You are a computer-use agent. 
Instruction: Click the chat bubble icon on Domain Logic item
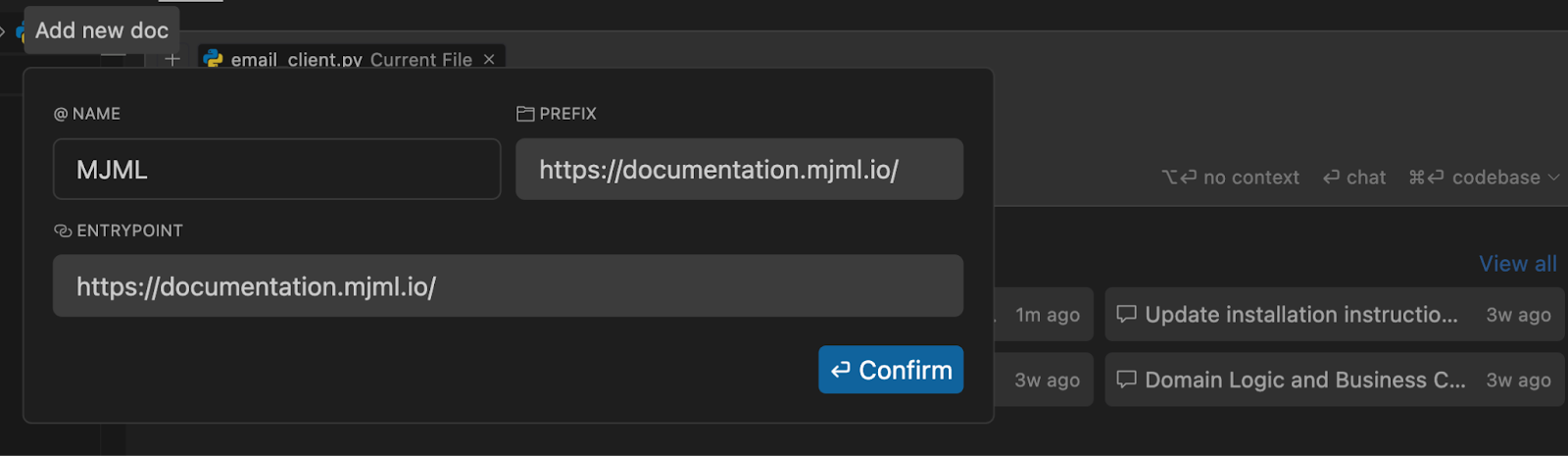pyautogui.click(x=1127, y=380)
